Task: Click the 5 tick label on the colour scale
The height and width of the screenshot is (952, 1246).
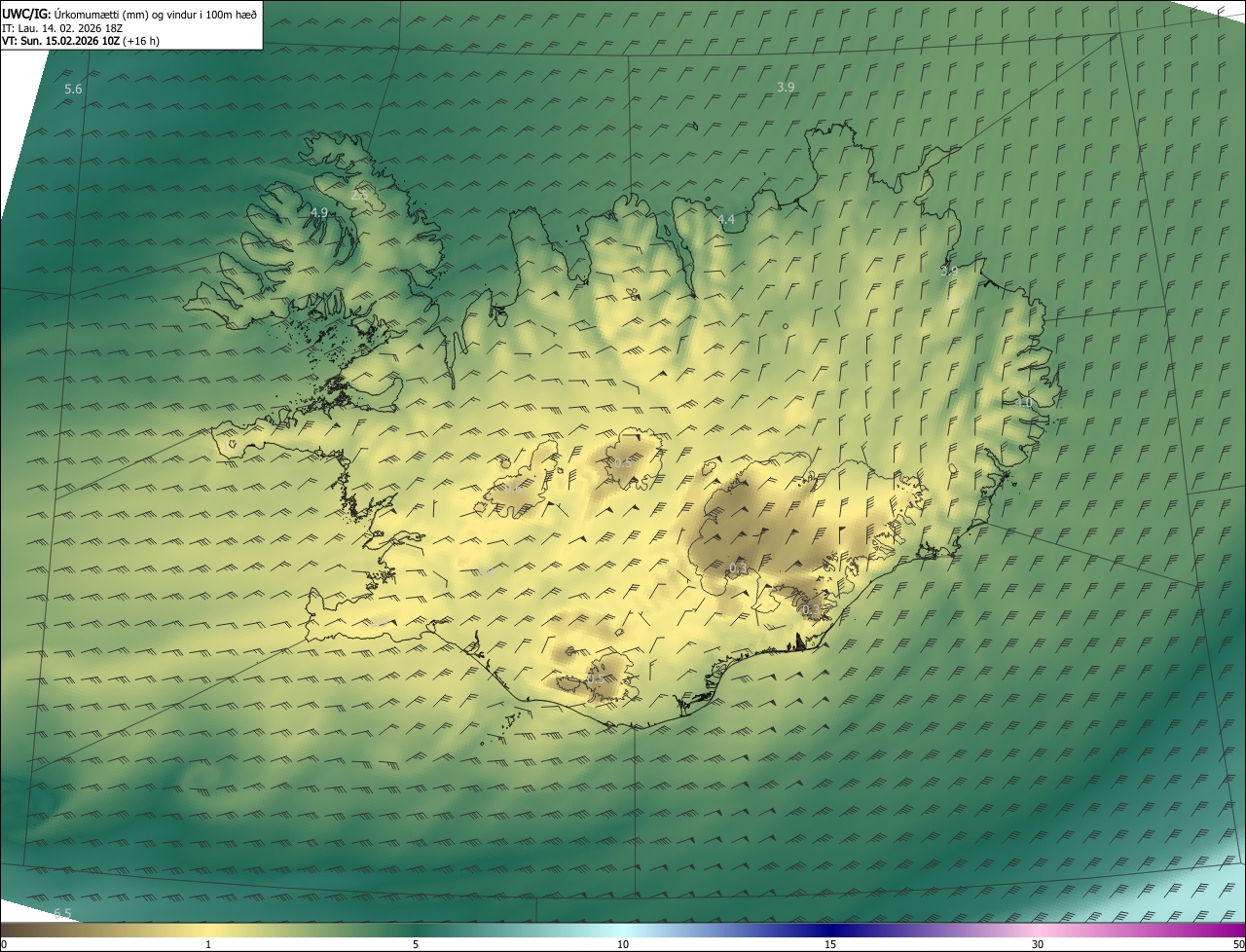Action: (416, 944)
